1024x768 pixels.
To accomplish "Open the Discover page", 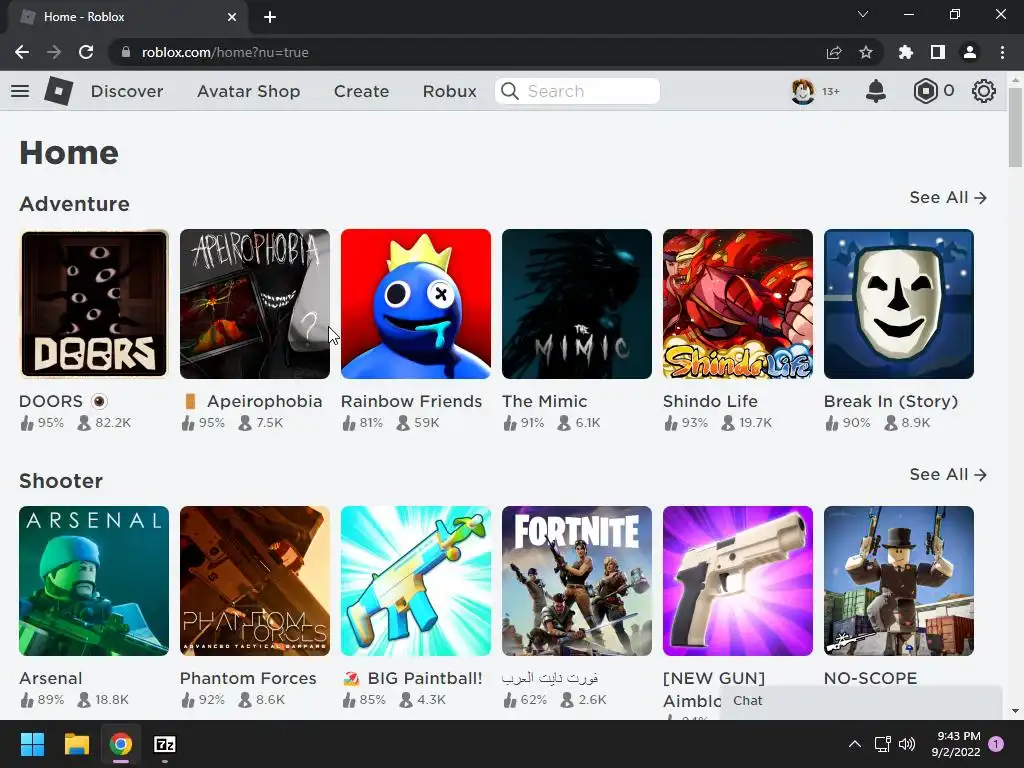I will pyautogui.click(x=127, y=91).
